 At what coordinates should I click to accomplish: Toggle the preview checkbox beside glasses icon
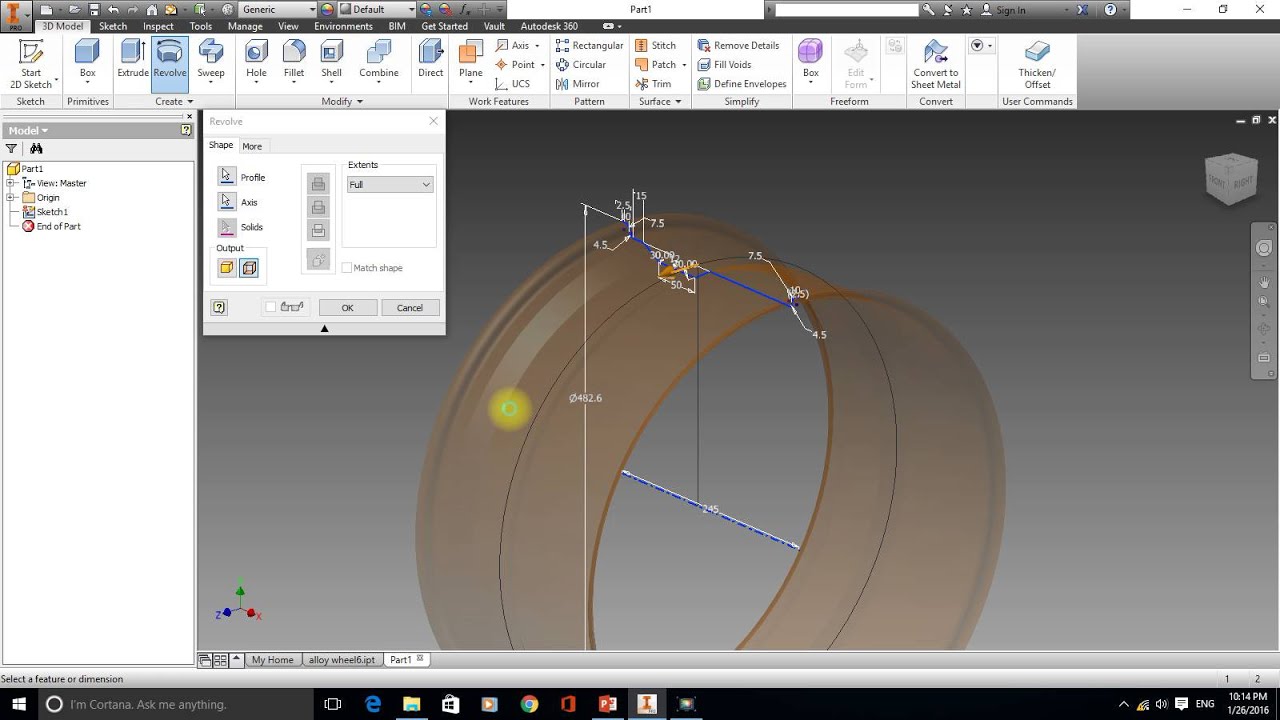271,307
